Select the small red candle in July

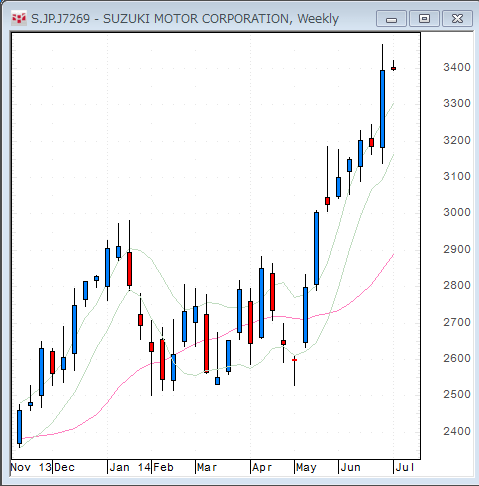394,68
